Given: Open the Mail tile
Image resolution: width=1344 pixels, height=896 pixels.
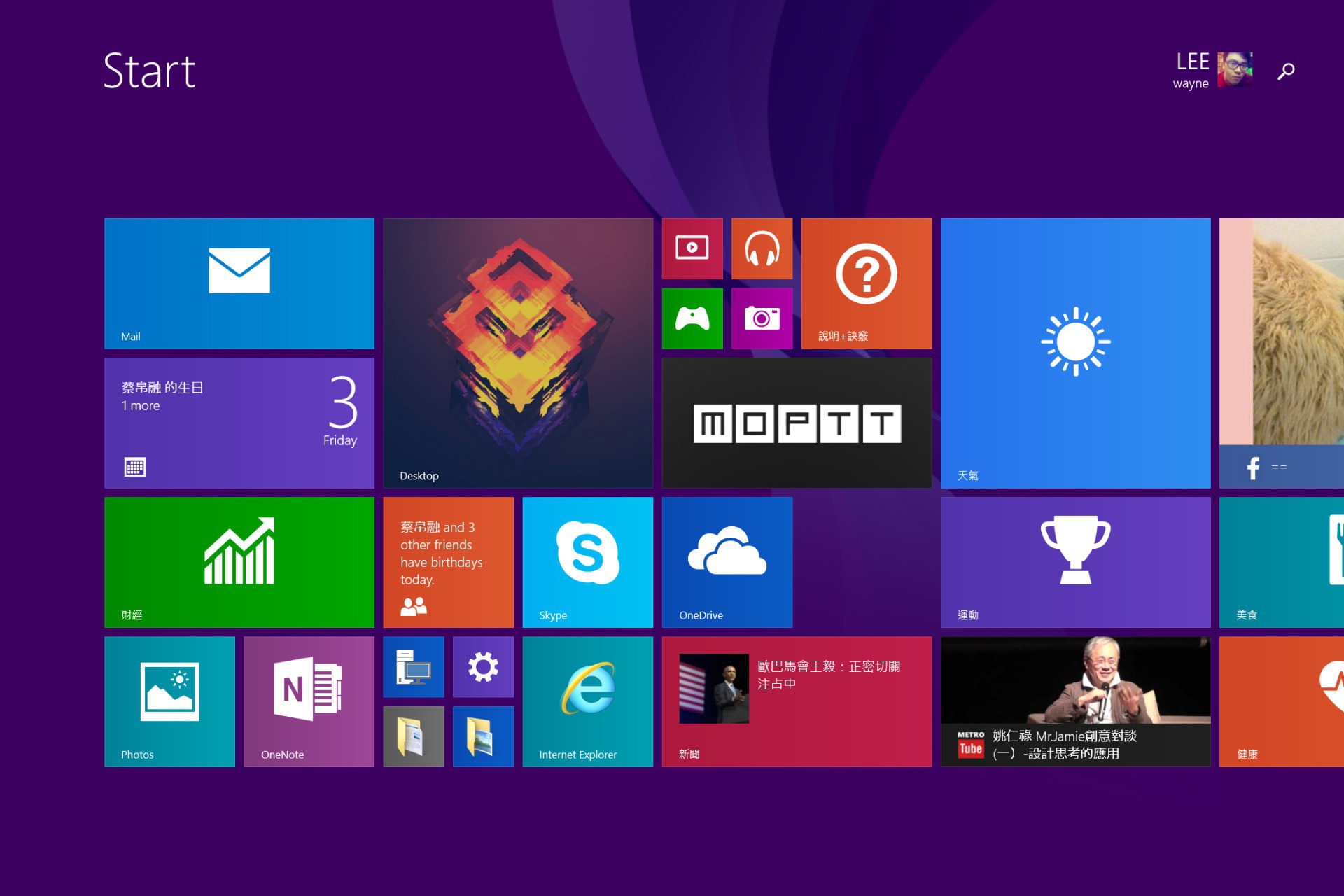Looking at the screenshot, I should (x=239, y=283).
